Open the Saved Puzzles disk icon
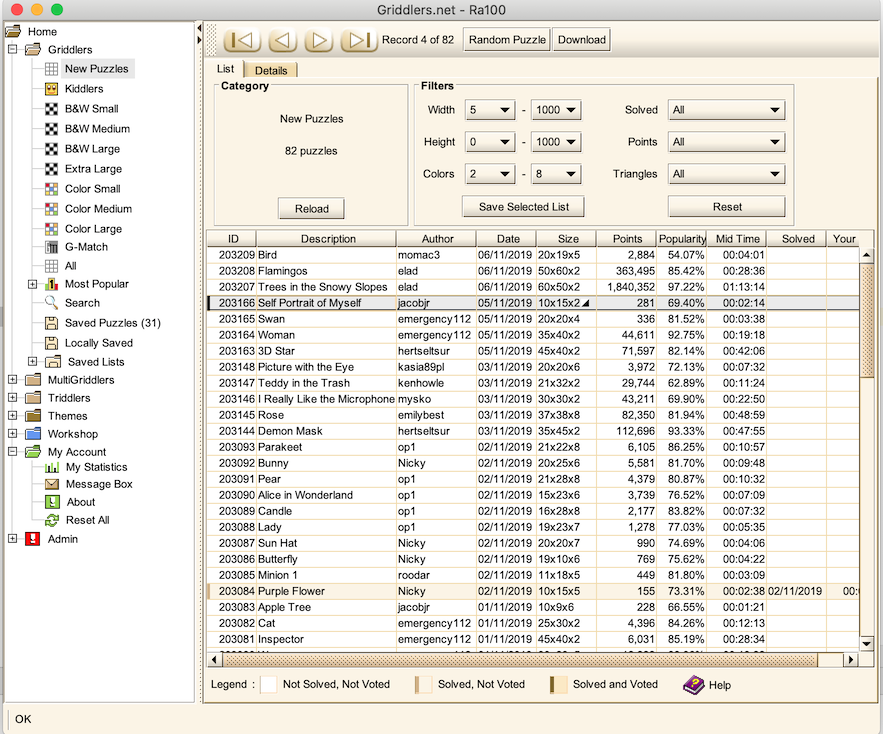 click(51, 323)
